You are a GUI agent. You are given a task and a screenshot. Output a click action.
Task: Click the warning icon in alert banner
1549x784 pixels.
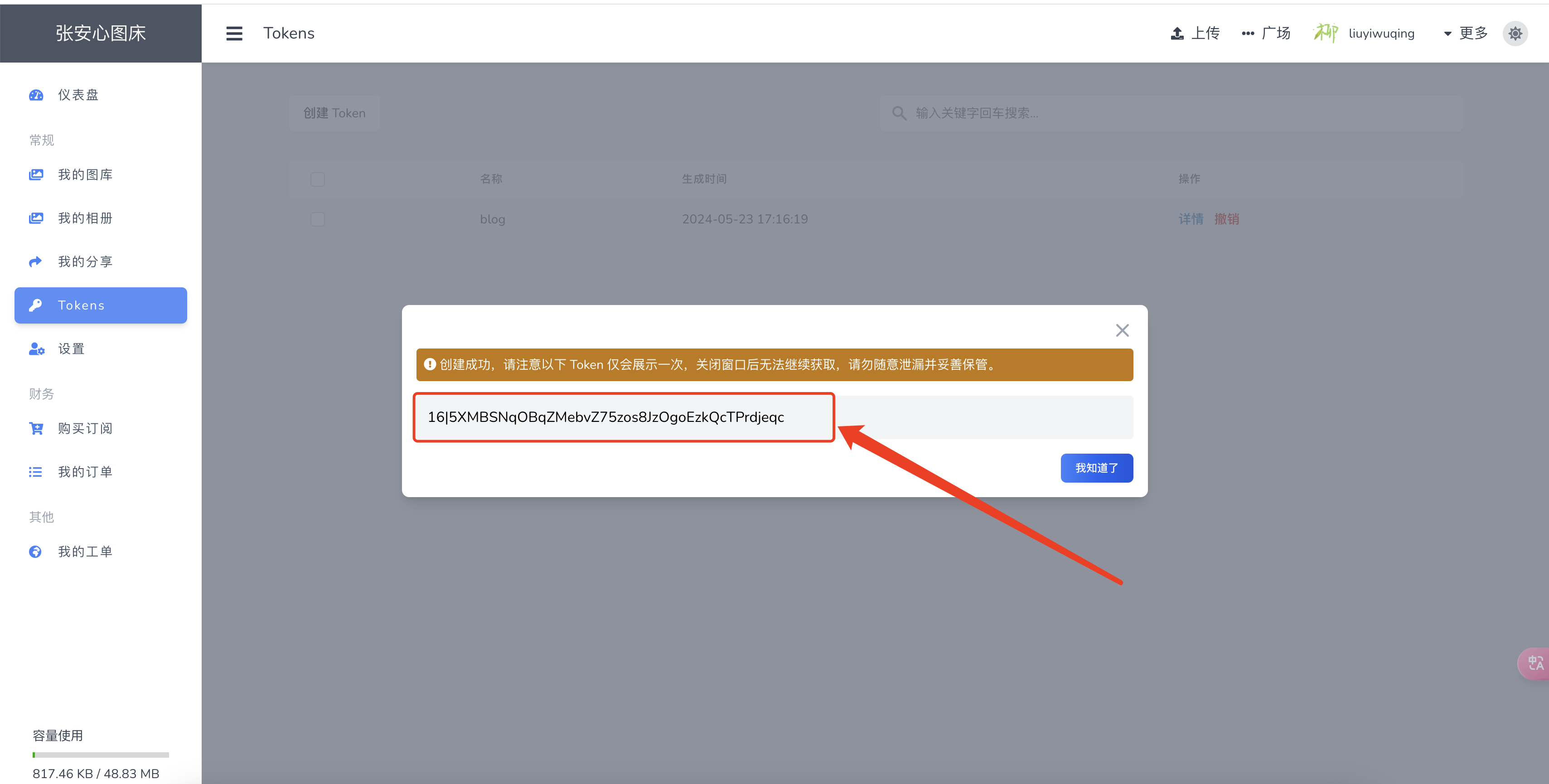429,364
